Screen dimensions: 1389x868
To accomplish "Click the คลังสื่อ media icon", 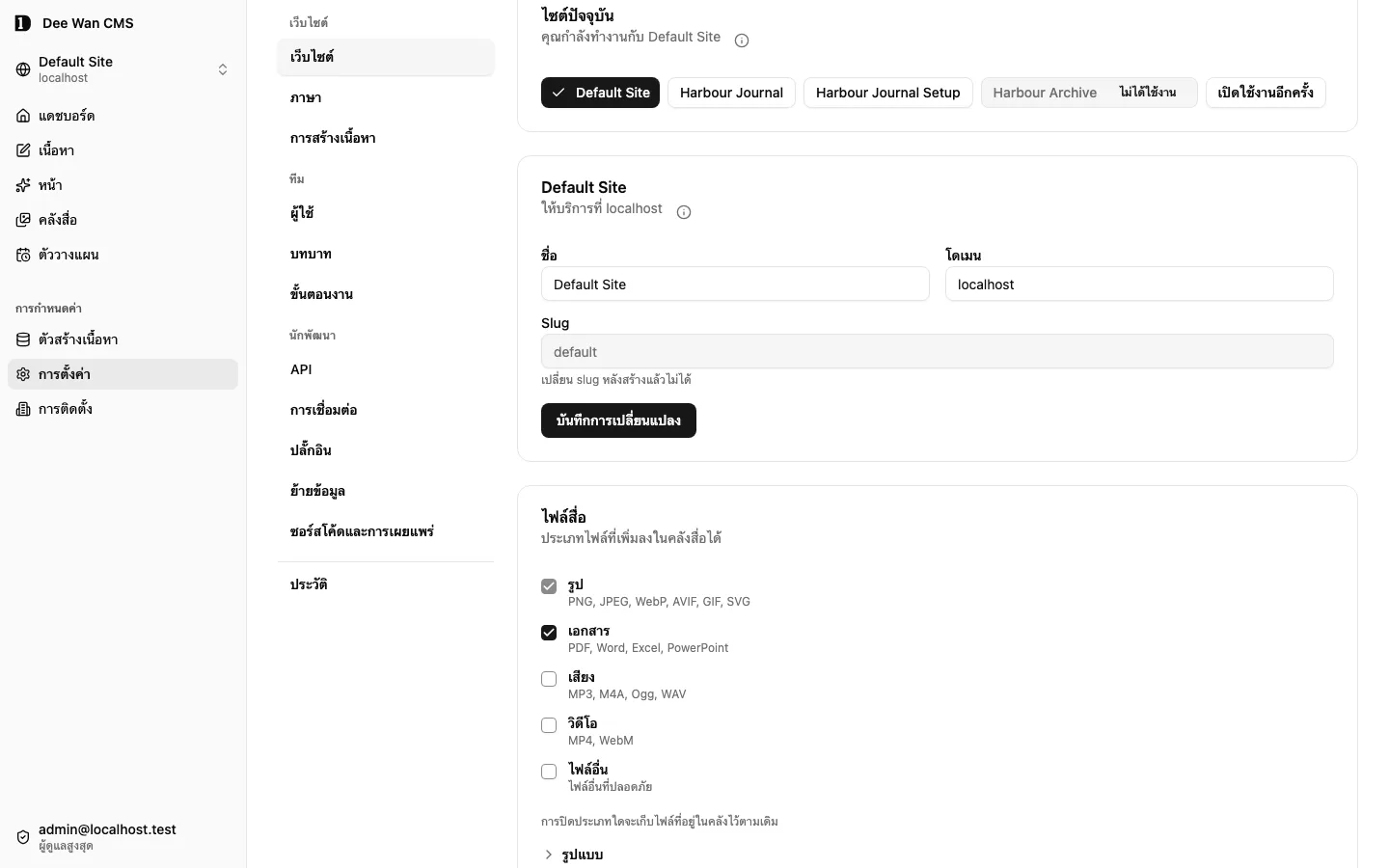I will 23,220.
